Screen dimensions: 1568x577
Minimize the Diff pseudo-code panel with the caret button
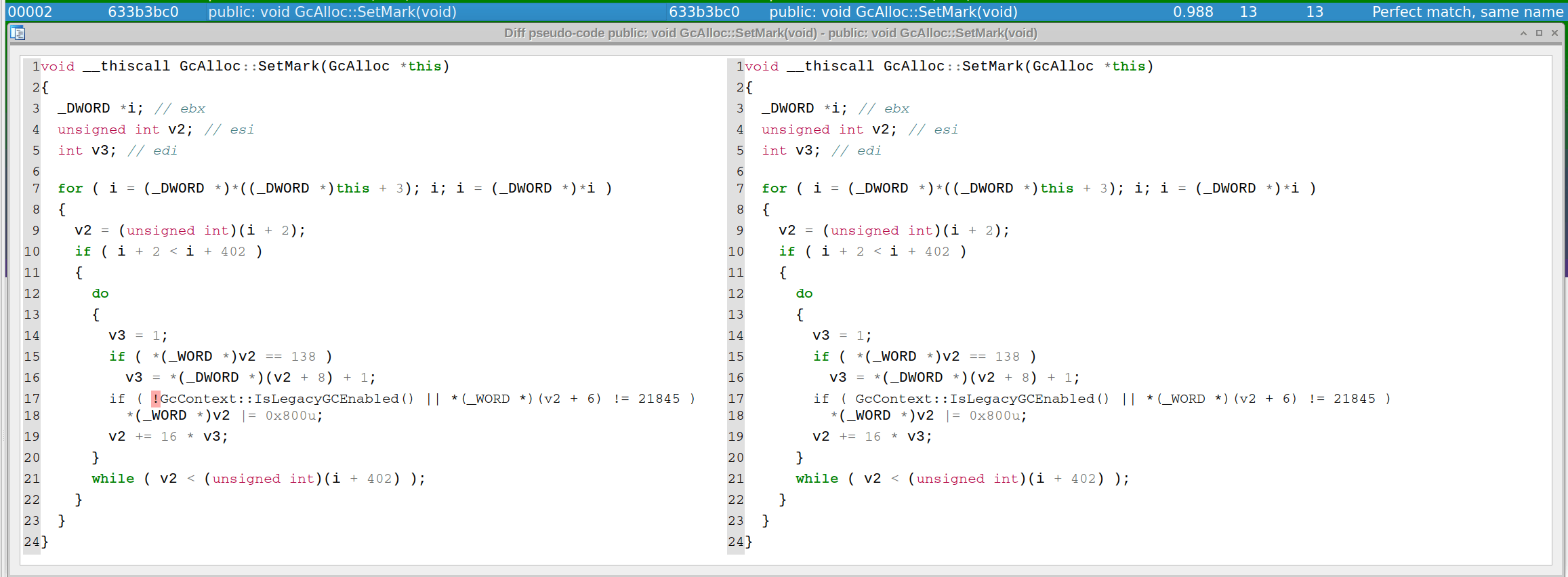(1523, 33)
